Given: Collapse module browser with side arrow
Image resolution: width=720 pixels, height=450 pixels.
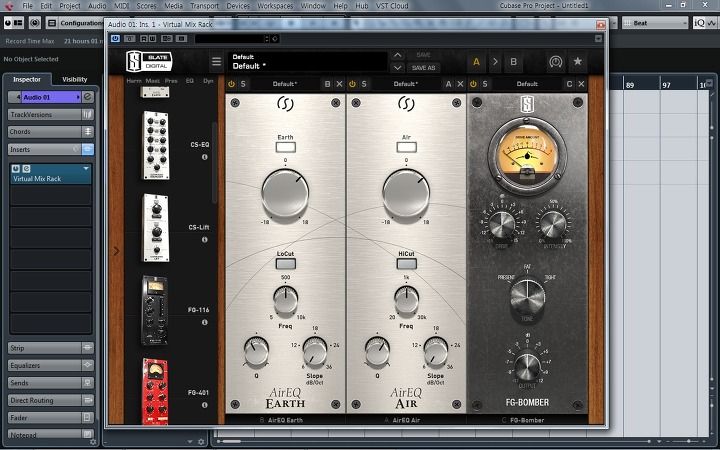Looking at the screenshot, I should (x=116, y=251).
